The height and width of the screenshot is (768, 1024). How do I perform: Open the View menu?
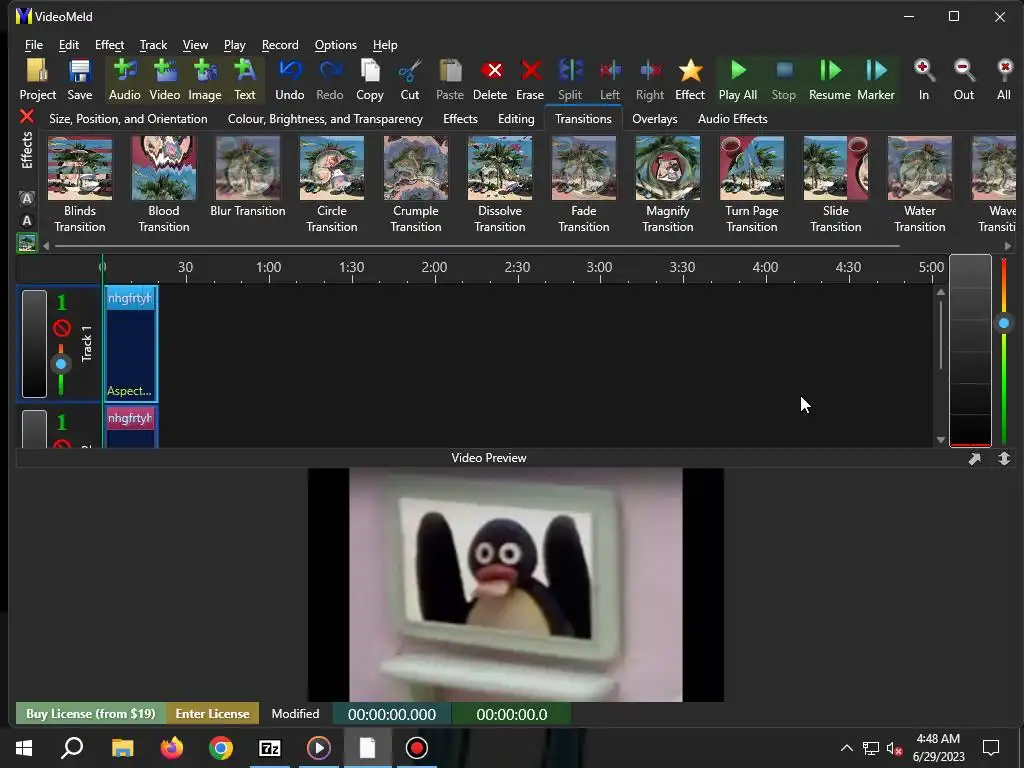[195, 45]
